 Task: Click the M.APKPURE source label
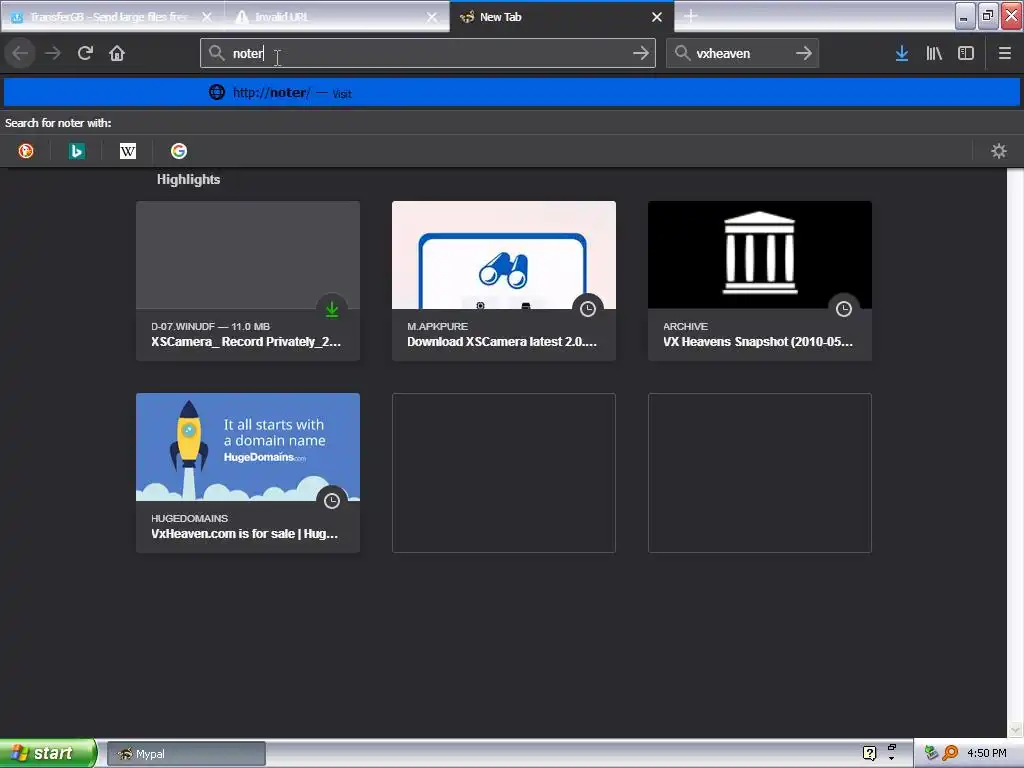[x=438, y=326]
